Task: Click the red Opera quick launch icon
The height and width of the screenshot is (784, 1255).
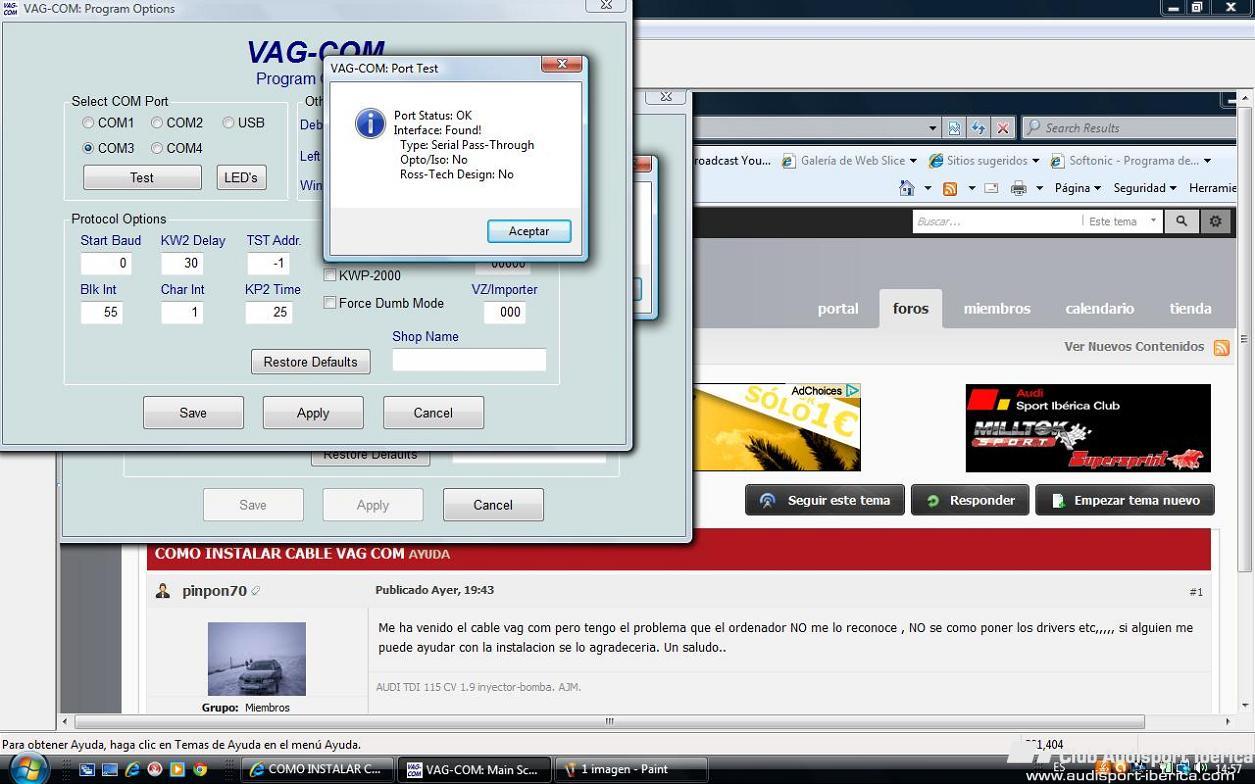Action: [x=155, y=770]
